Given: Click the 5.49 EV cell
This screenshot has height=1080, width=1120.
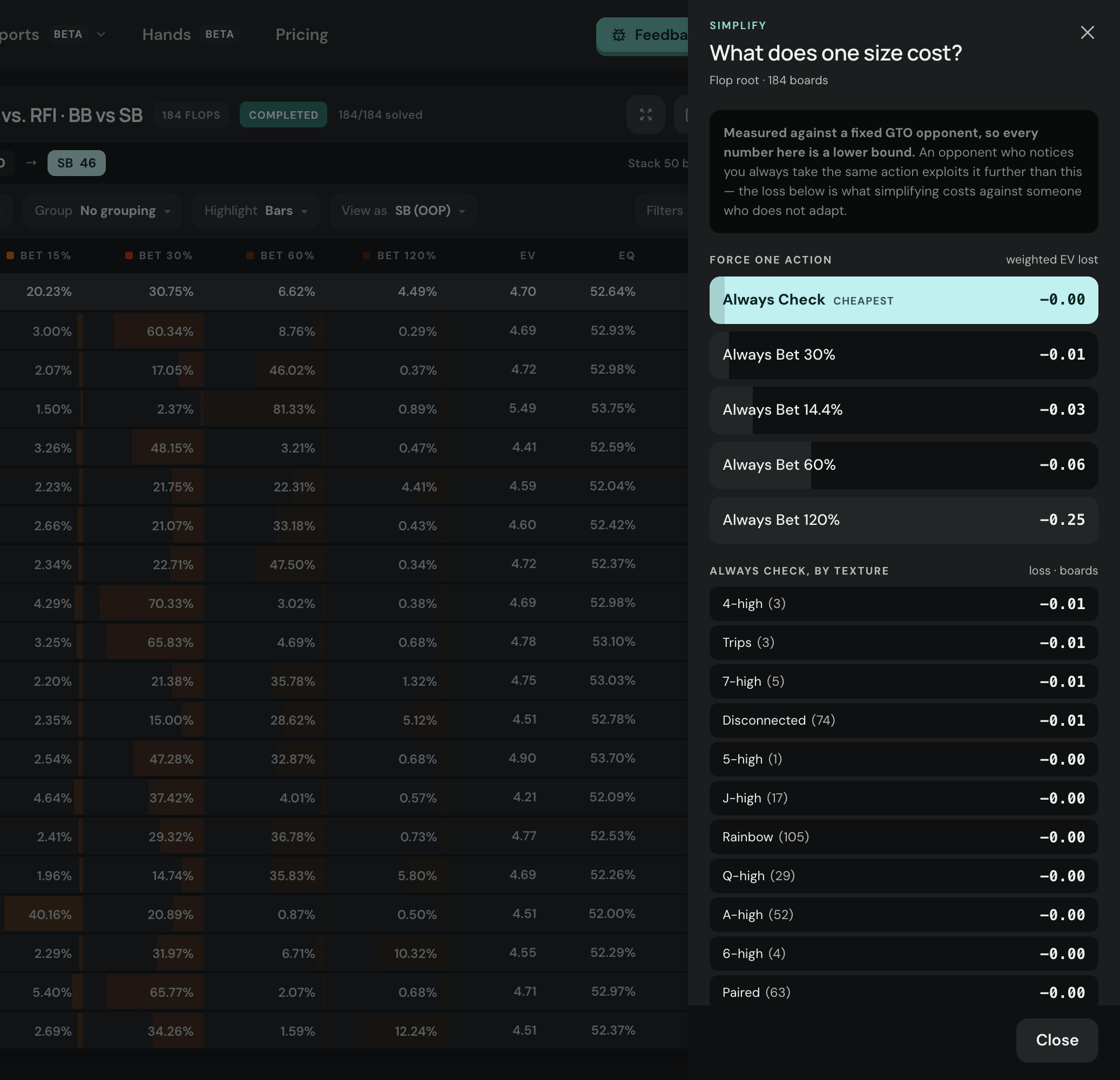Looking at the screenshot, I should point(523,408).
